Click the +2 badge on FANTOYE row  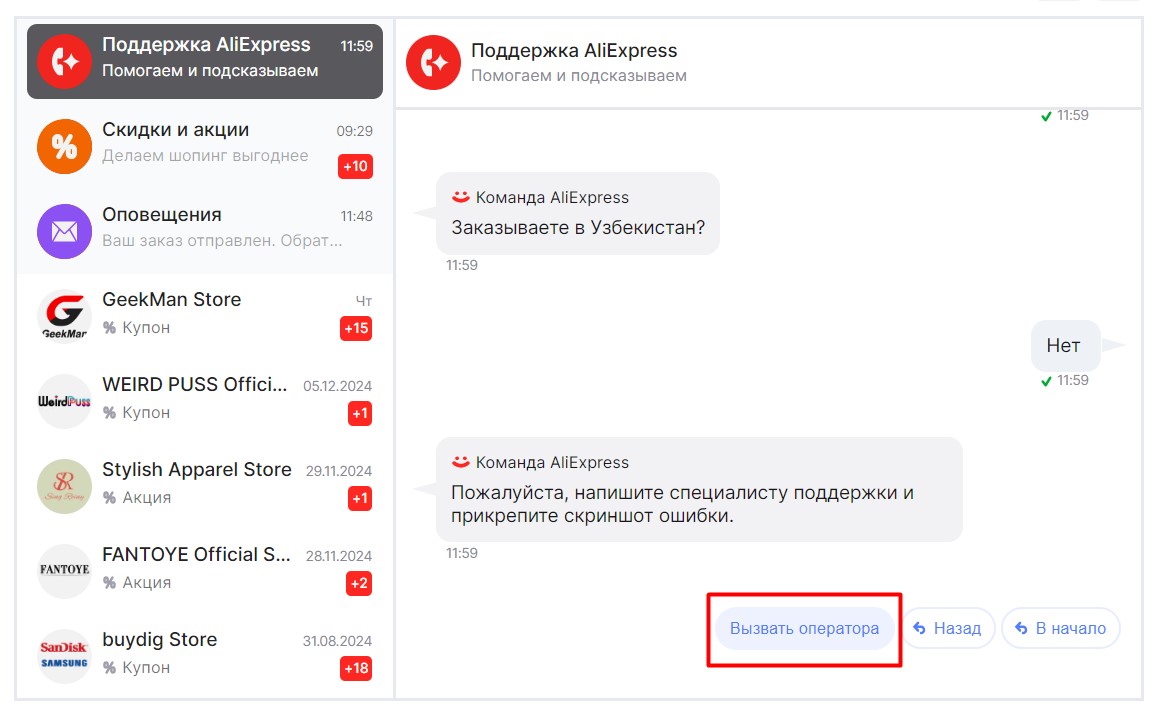tap(359, 583)
